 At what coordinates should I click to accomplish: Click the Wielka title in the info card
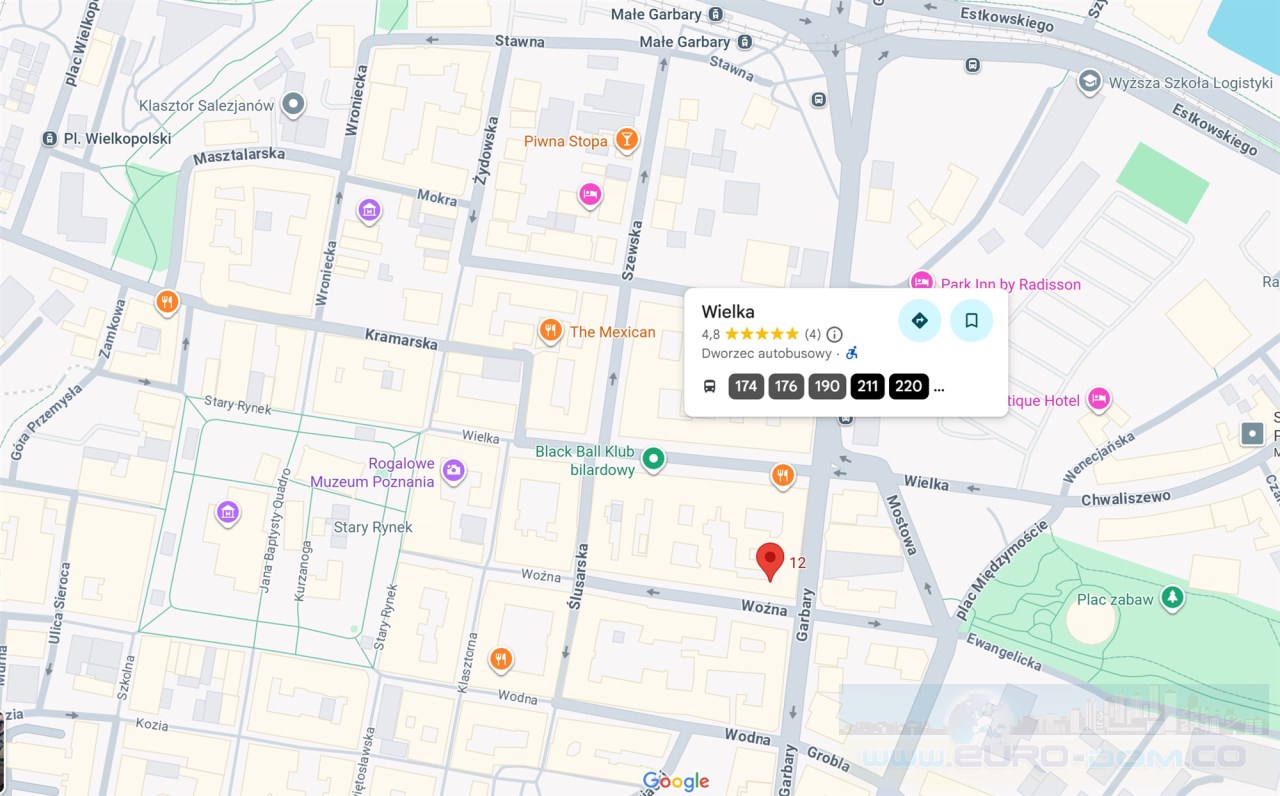click(728, 312)
